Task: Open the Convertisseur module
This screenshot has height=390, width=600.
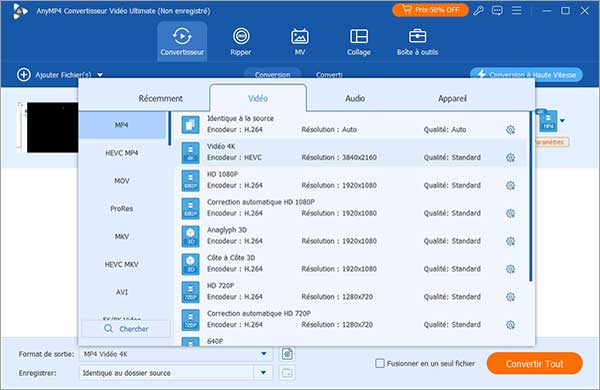Action: [x=182, y=41]
